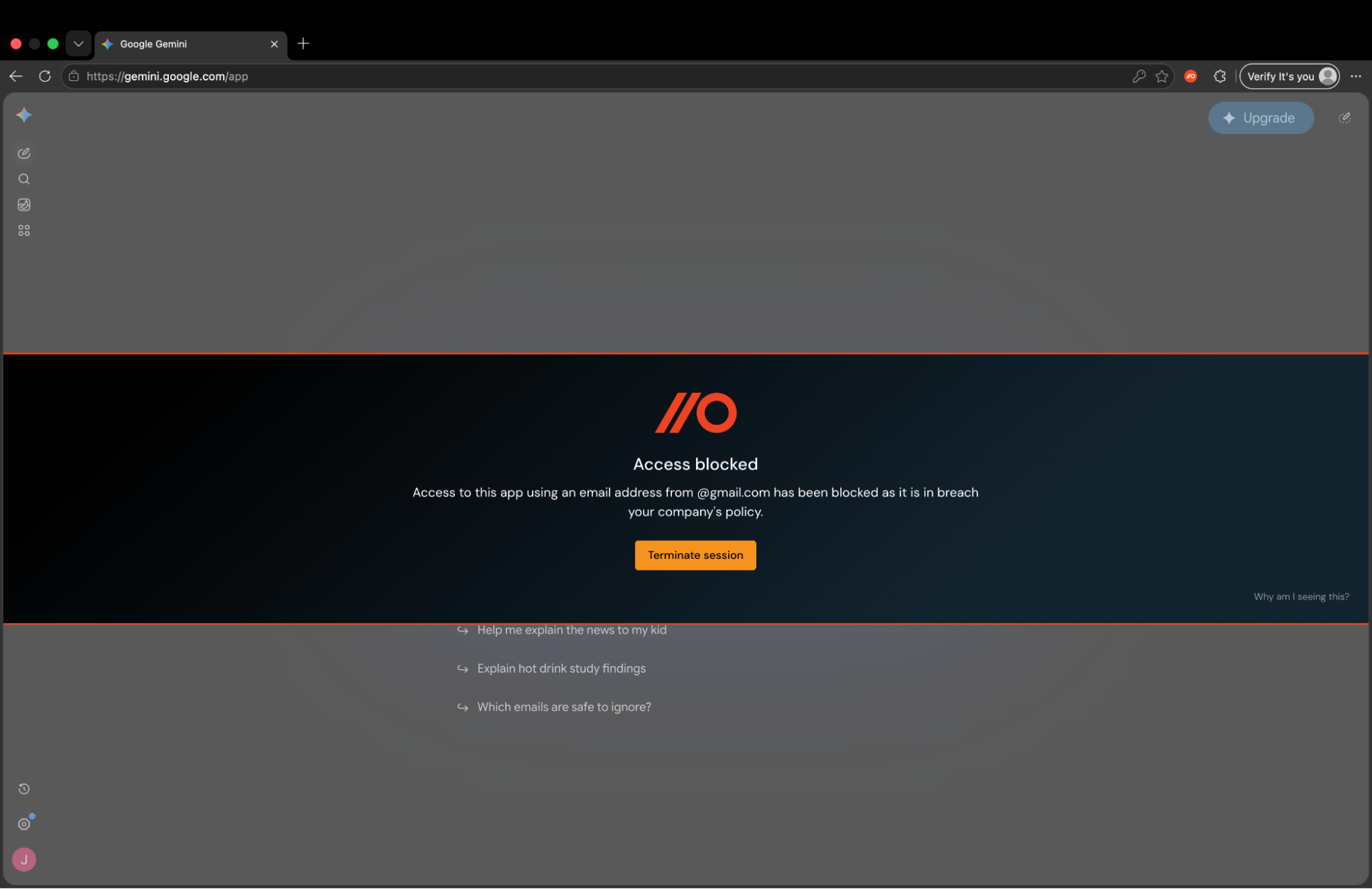
Task: Open the Why am I seeing this? link
Action: pyautogui.click(x=1301, y=597)
